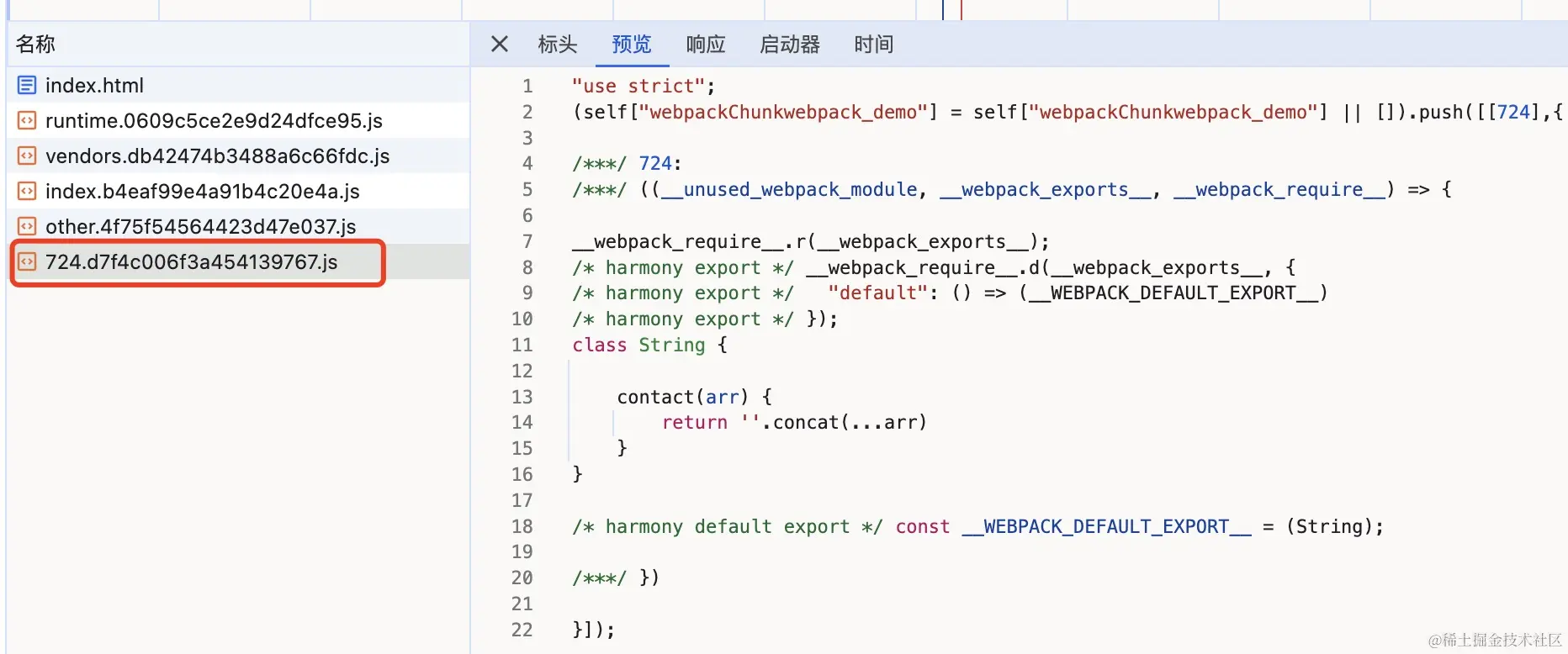Select the index.html request

tap(238, 85)
